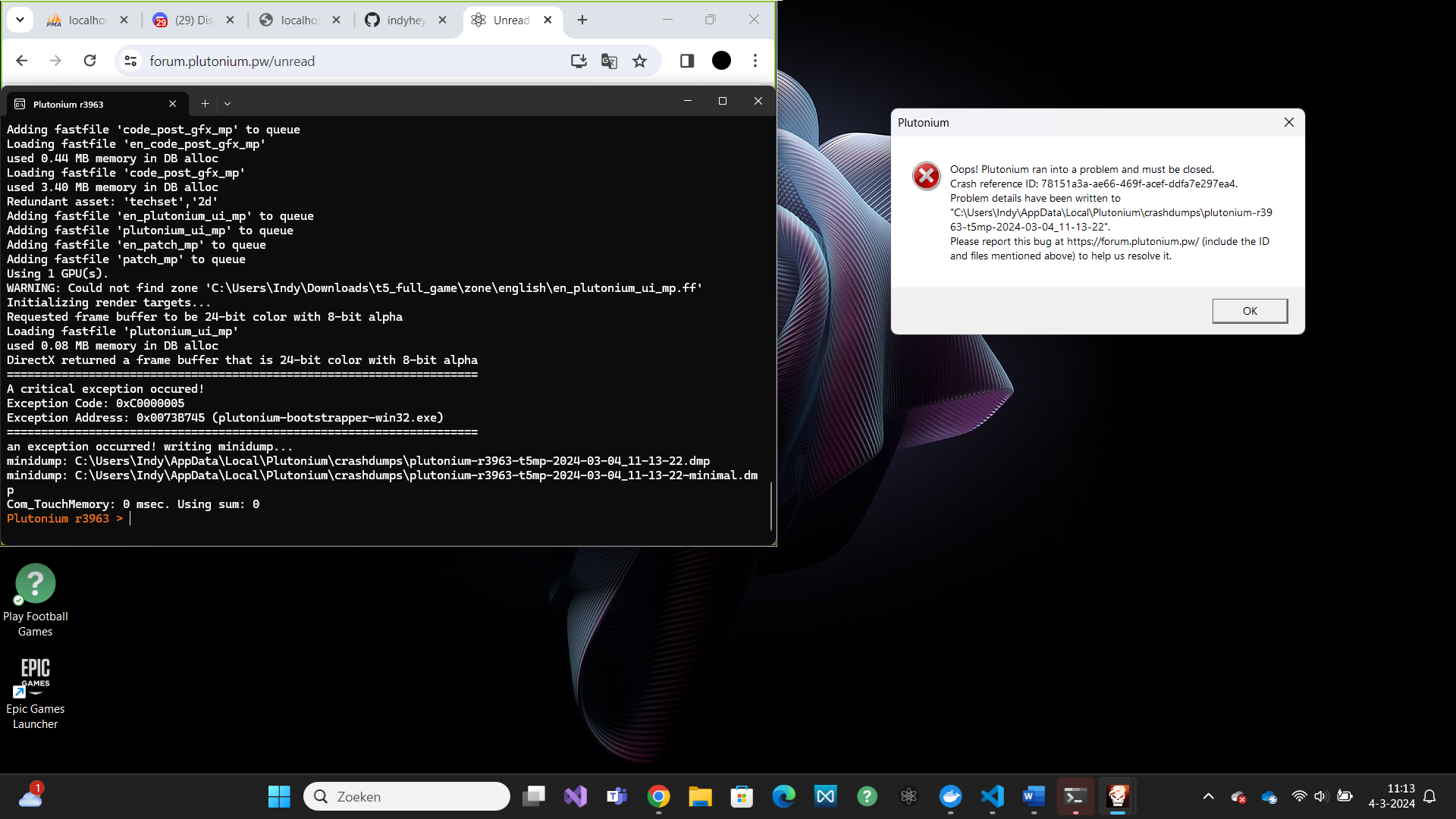Reload the forum.plutonium.pw page

click(89, 61)
